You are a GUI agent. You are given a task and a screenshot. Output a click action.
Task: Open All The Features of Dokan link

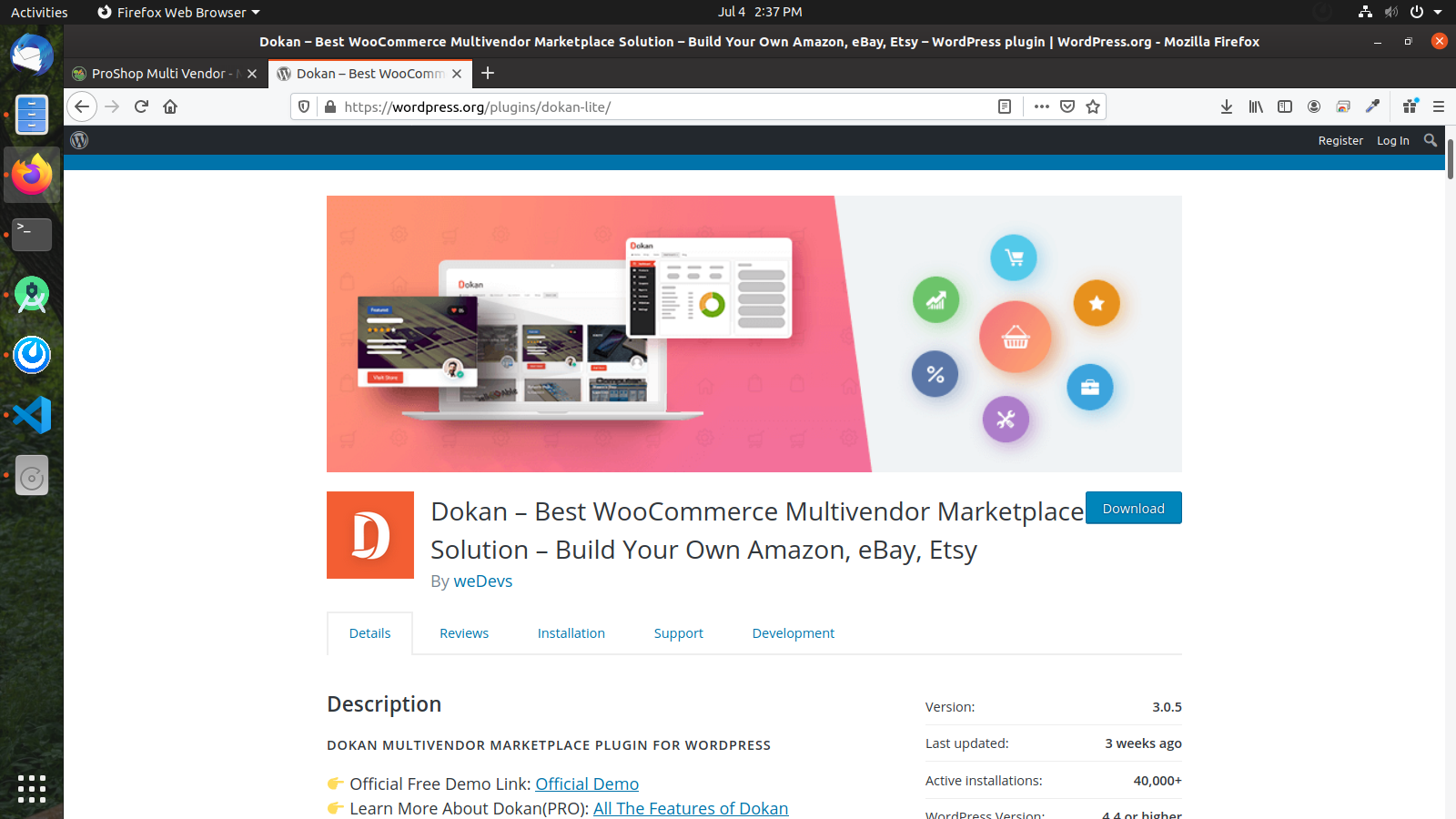(x=691, y=808)
